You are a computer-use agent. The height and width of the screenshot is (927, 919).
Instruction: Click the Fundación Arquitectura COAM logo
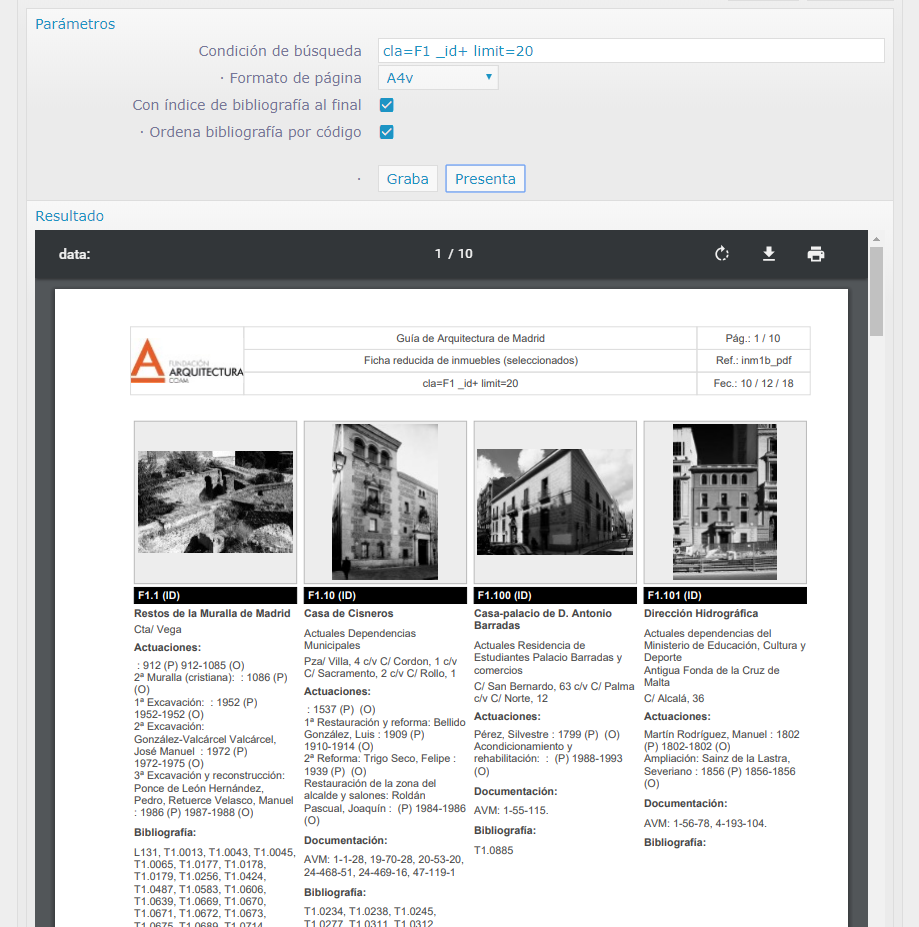click(x=187, y=361)
